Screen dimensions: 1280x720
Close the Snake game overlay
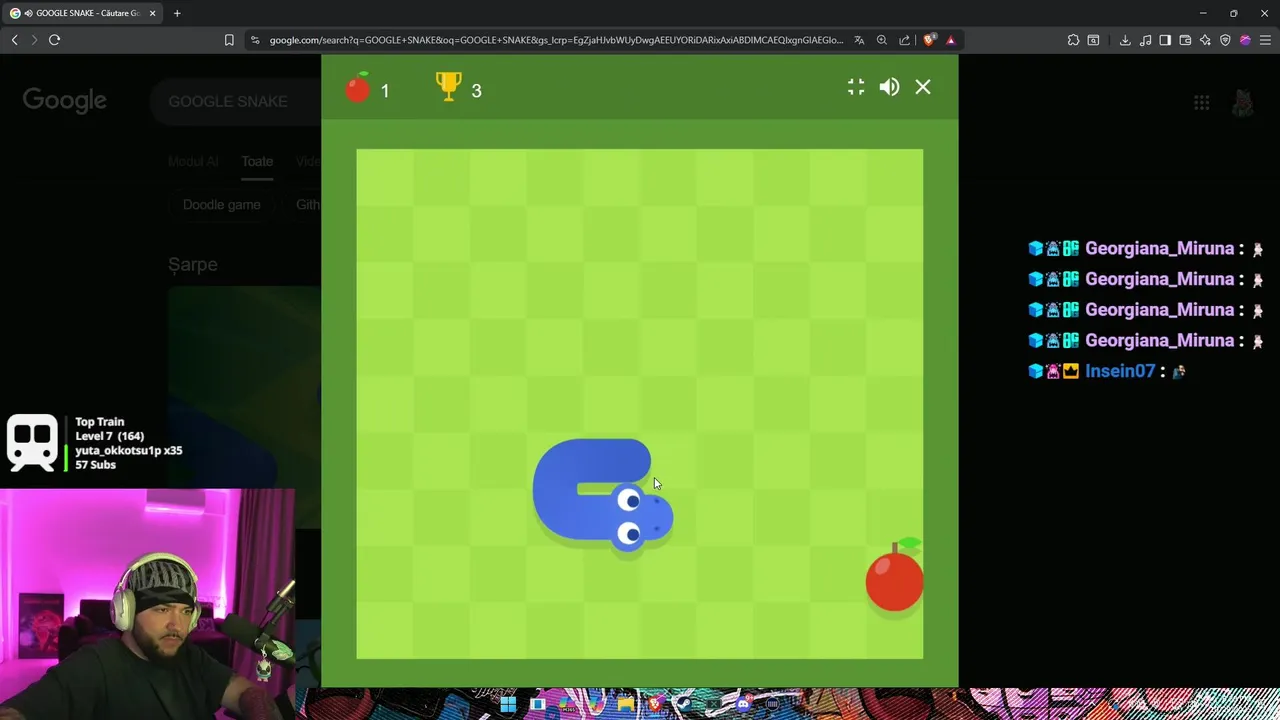[923, 87]
